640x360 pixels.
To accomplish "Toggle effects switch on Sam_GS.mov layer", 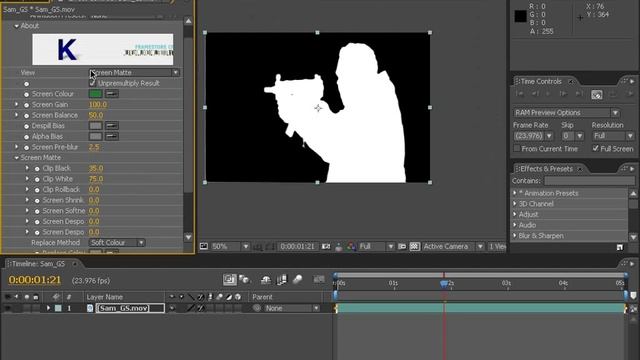I will 200,309.
